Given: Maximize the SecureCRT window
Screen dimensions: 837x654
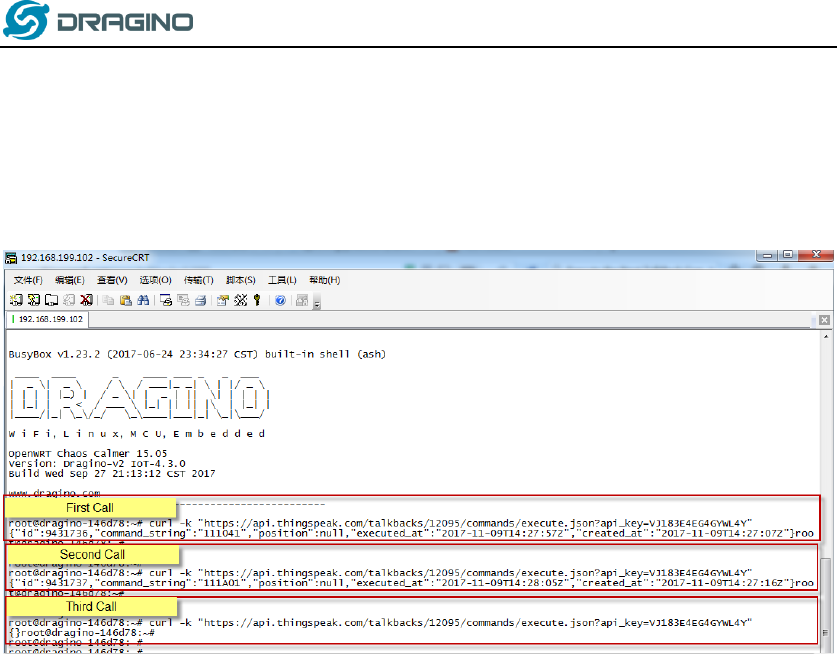Looking at the screenshot, I should [787, 255].
